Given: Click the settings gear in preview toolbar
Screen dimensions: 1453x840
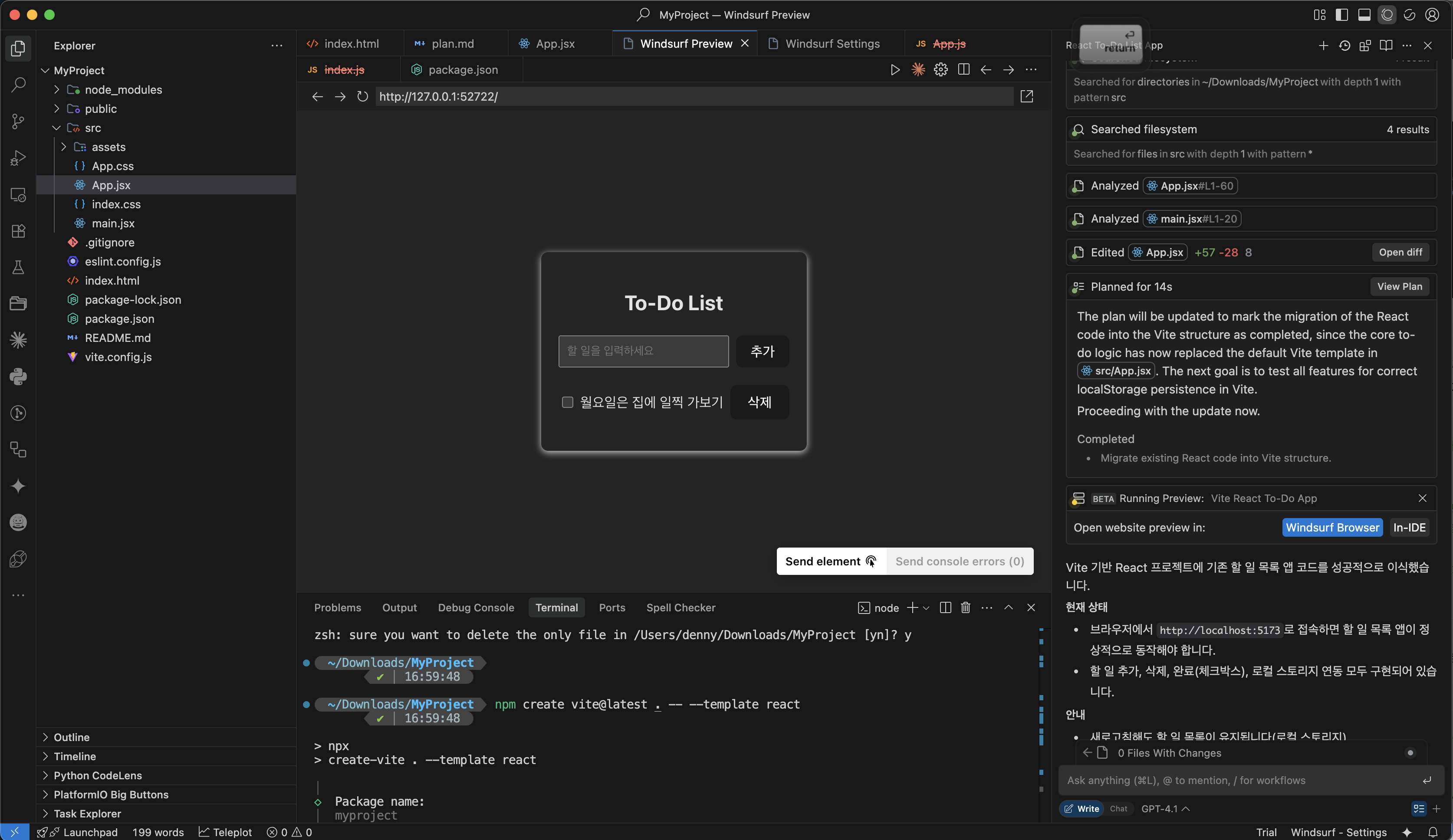Looking at the screenshot, I should click(x=940, y=70).
